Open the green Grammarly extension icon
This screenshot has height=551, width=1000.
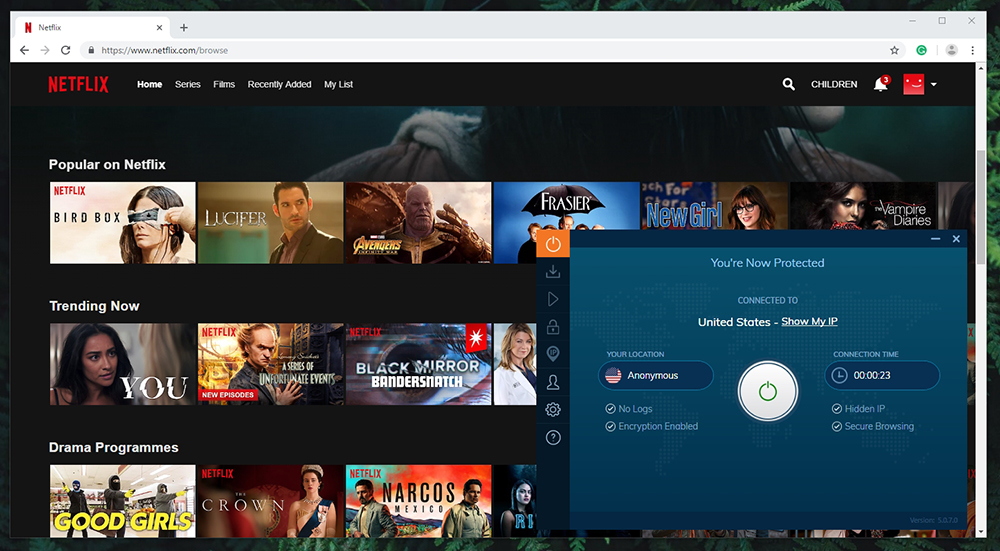click(x=922, y=50)
